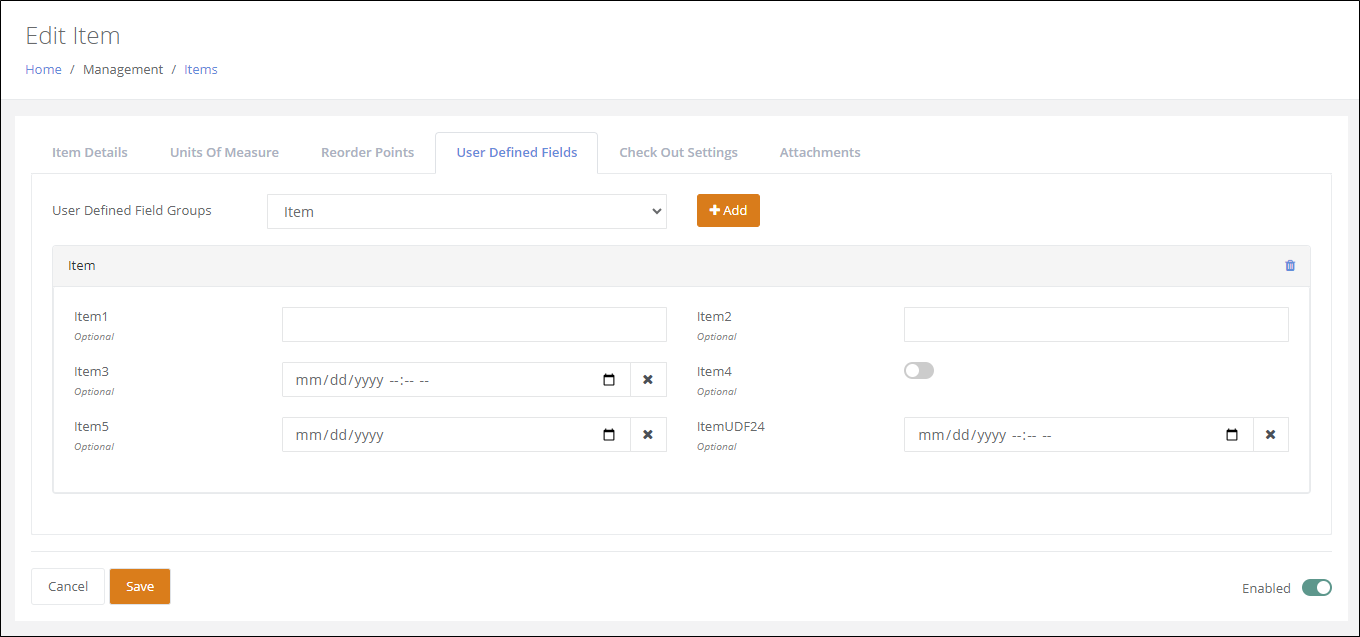Open the Units Of Measure tab

(224, 153)
